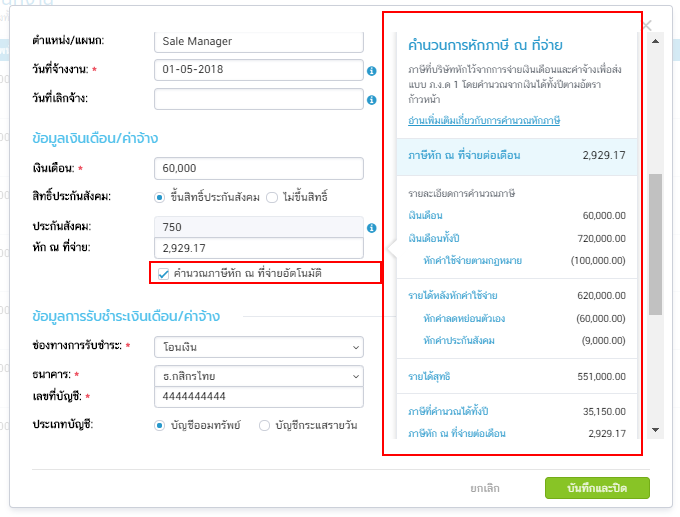Image resolution: width=680 pixels, height=517 pixels.
Task: Click the เงินเดือน field showing 60,000
Action: coord(259,168)
